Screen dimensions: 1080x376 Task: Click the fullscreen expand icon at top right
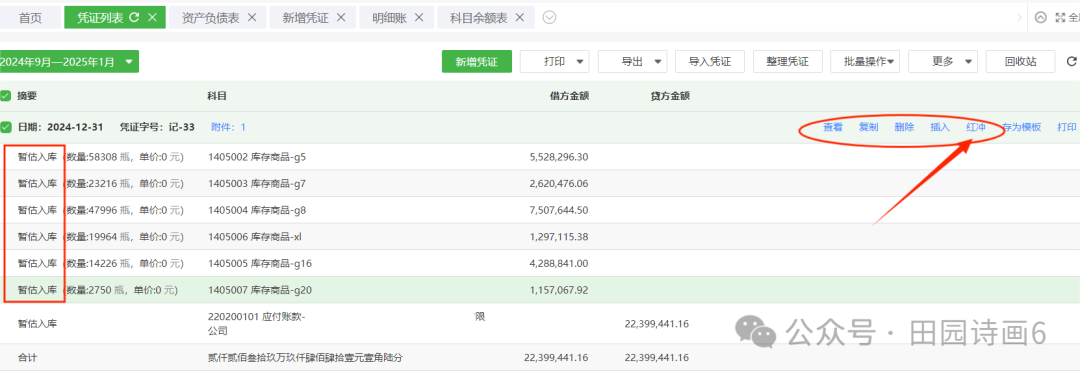click(x=1060, y=18)
